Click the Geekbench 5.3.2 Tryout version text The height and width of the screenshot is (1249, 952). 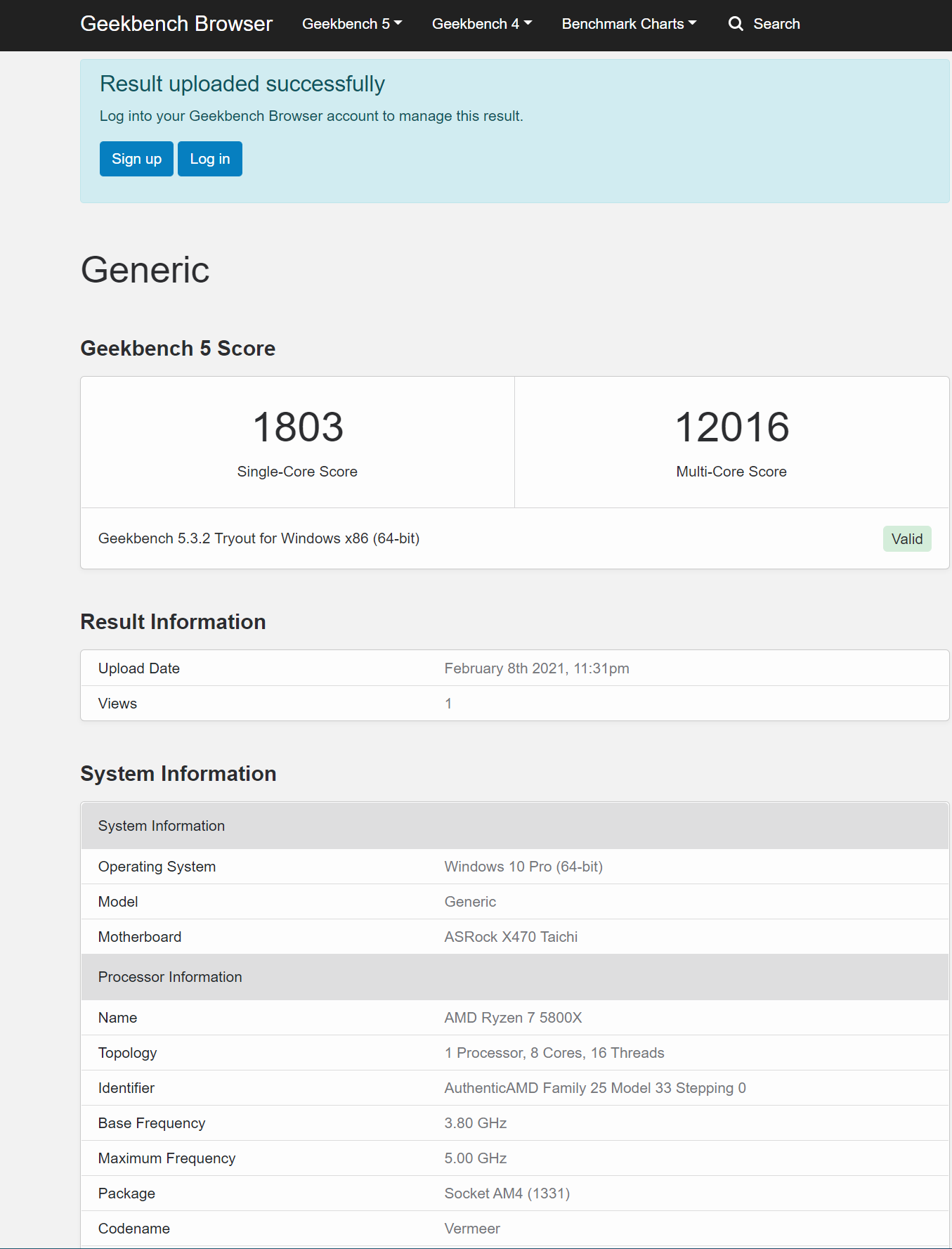[259, 538]
